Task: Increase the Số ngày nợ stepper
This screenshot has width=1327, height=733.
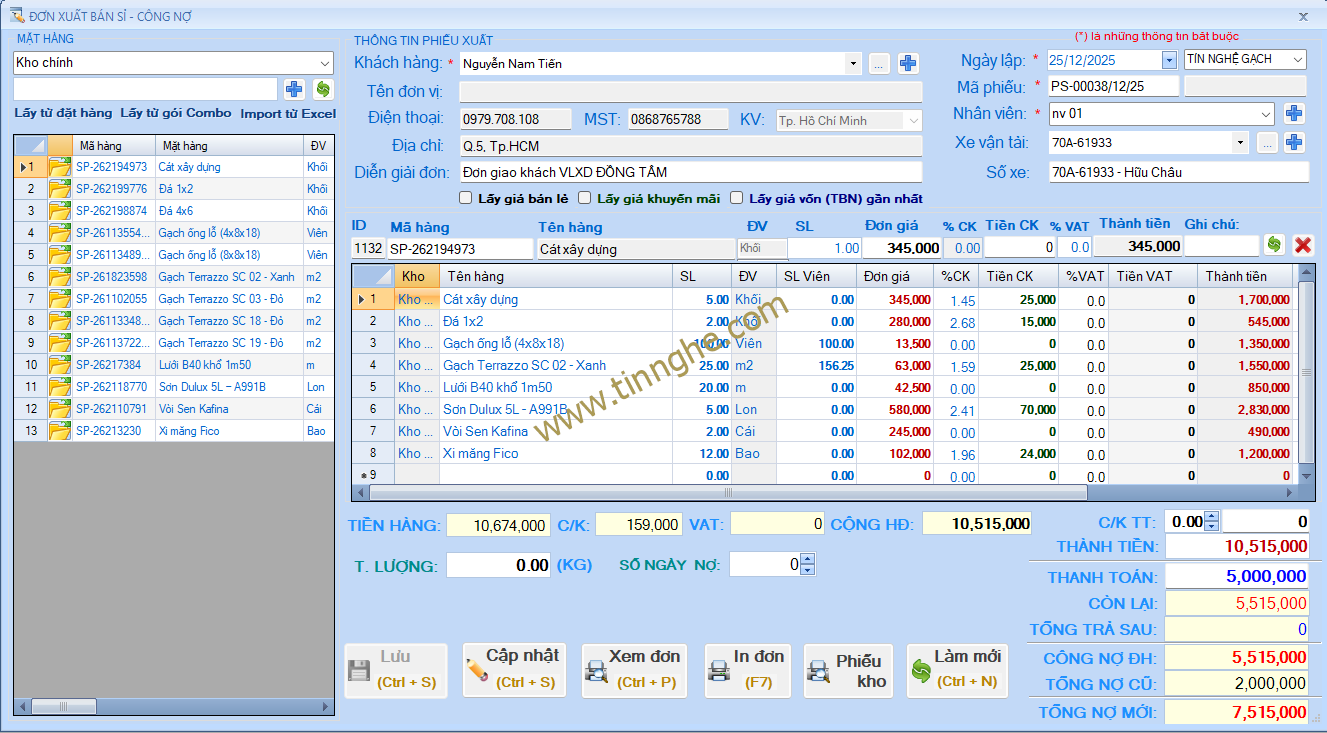Action: [x=808, y=560]
